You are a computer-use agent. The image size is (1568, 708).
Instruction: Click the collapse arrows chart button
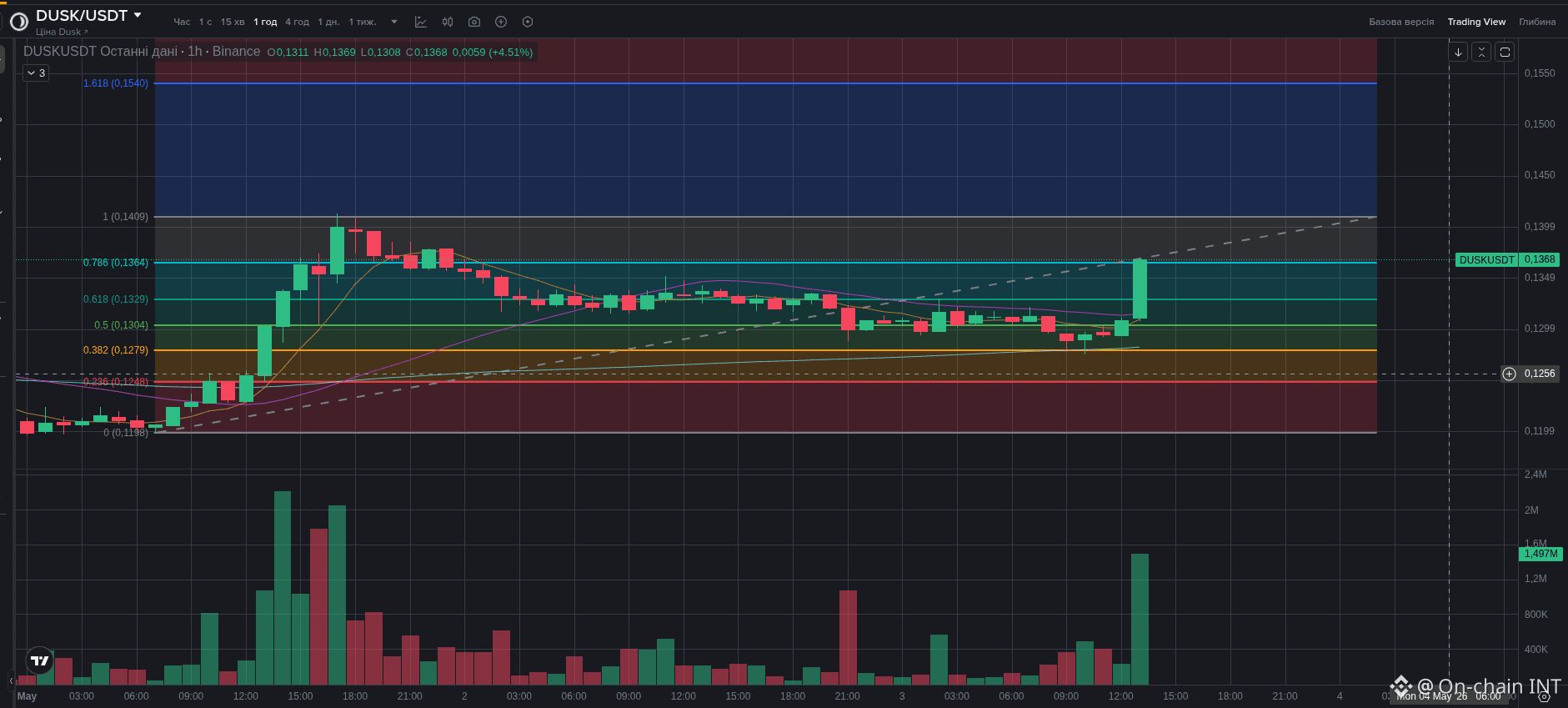(x=1481, y=52)
